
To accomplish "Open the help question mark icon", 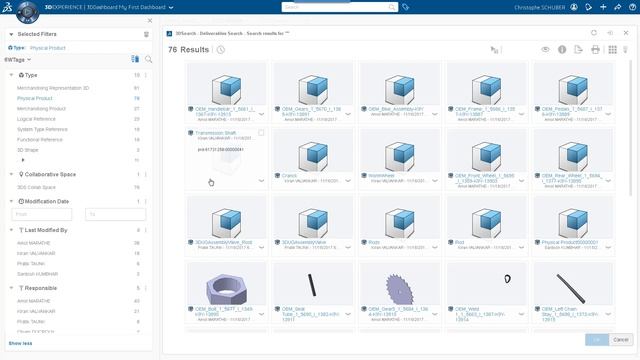I will point(632,7).
